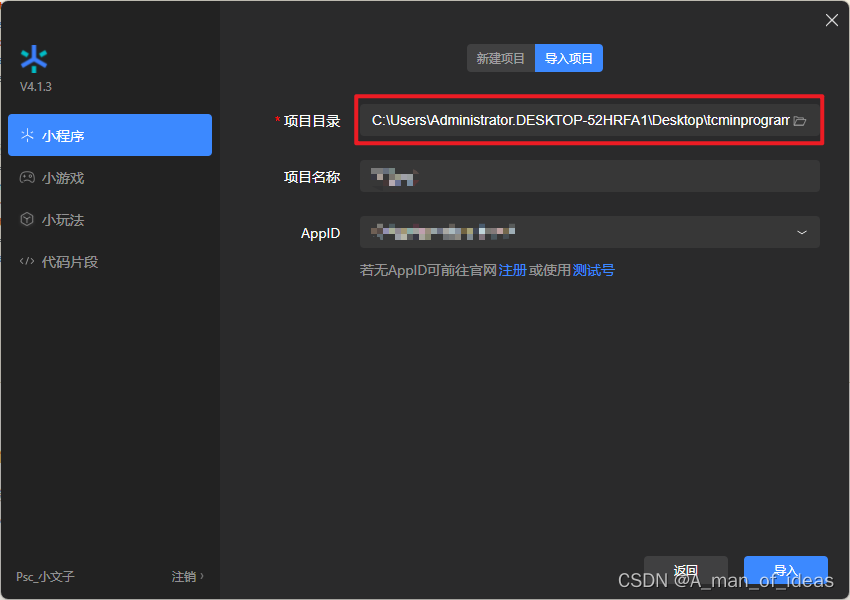Click the 小程序 spark icon
Image resolution: width=850 pixels, height=600 pixels.
tap(27, 135)
